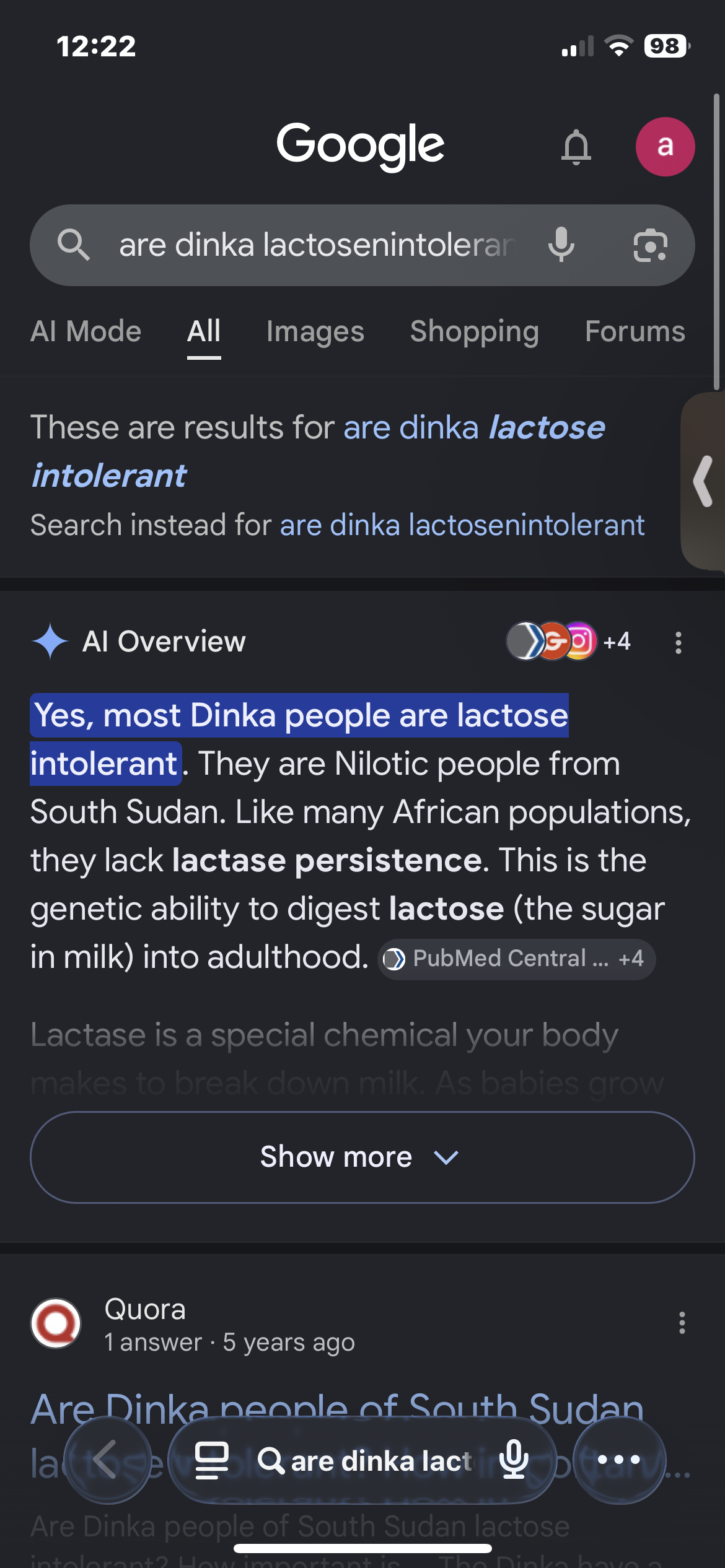Expand the PubMed Central +4 source chip
The image size is (725, 1568).
tap(516, 959)
